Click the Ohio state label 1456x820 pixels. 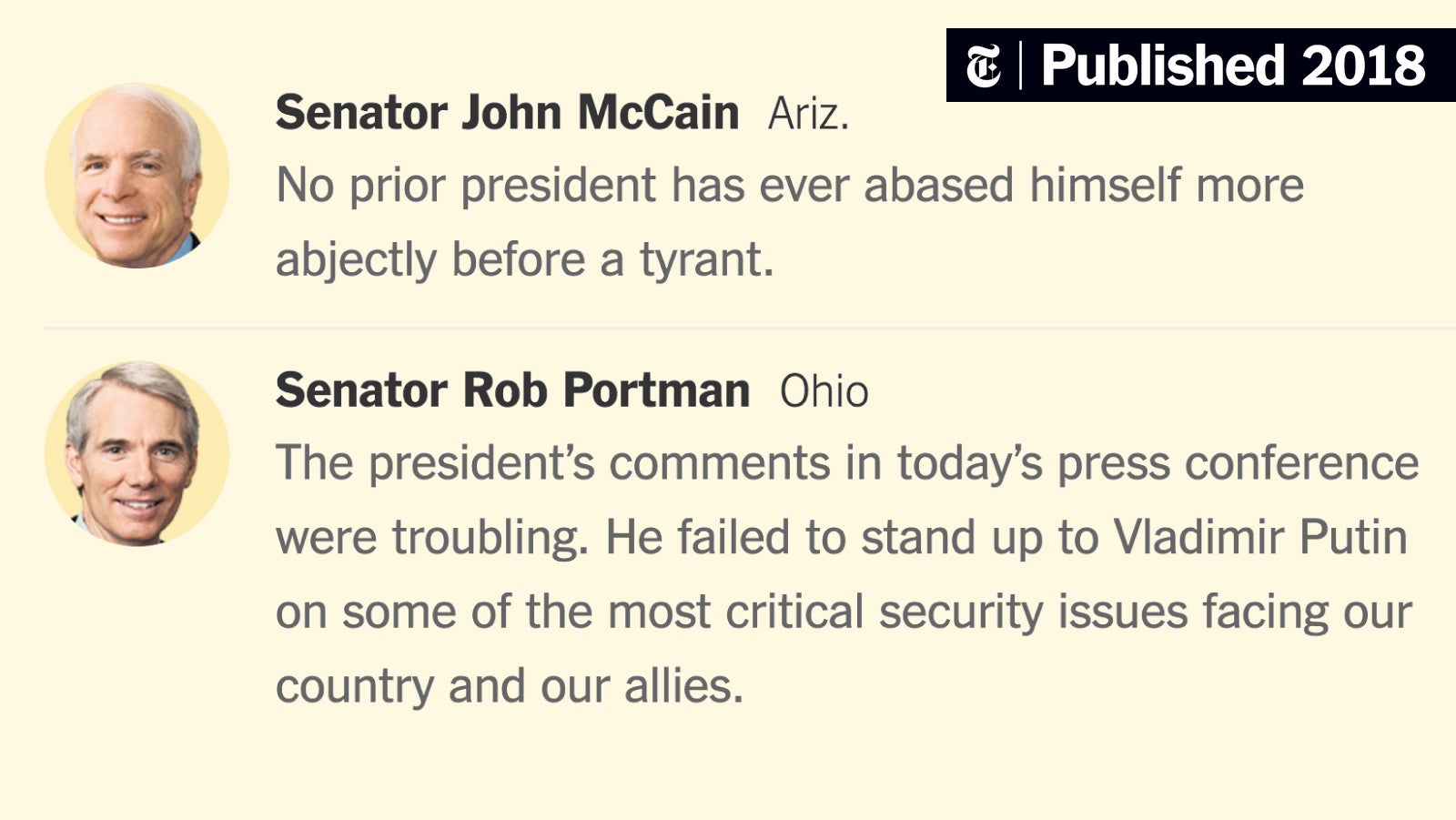tap(824, 391)
